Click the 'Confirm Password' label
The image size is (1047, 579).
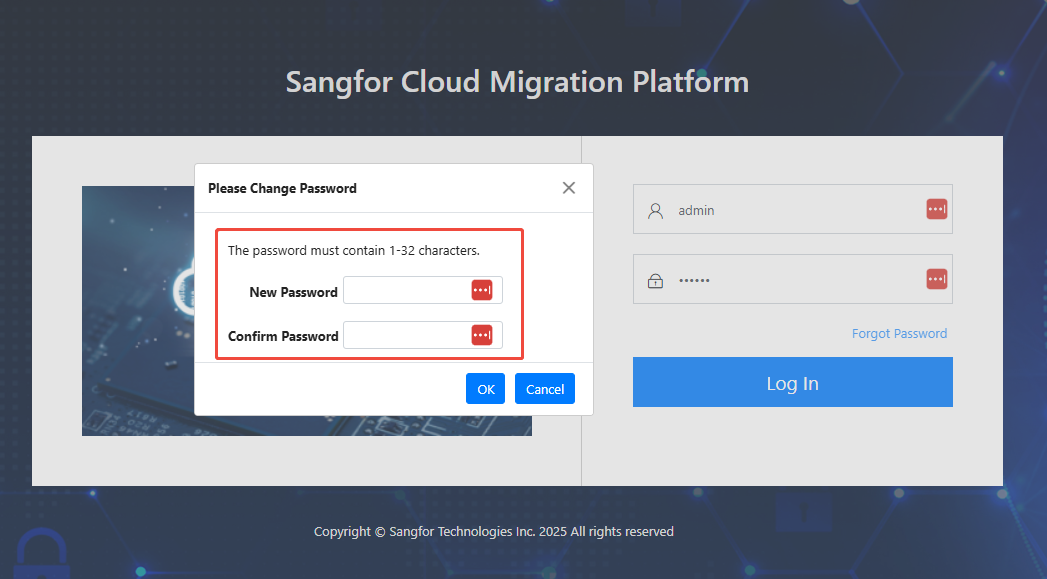[283, 336]
